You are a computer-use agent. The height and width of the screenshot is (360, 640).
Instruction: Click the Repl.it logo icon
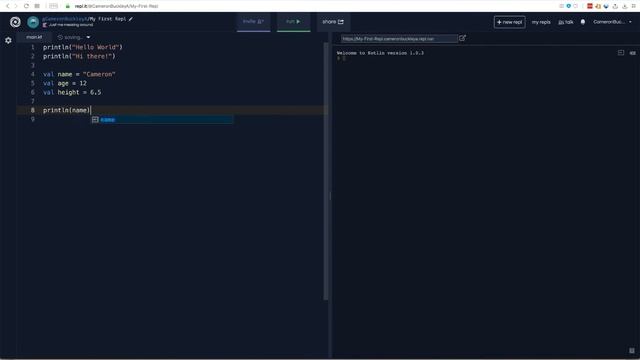tap(15, 22)
